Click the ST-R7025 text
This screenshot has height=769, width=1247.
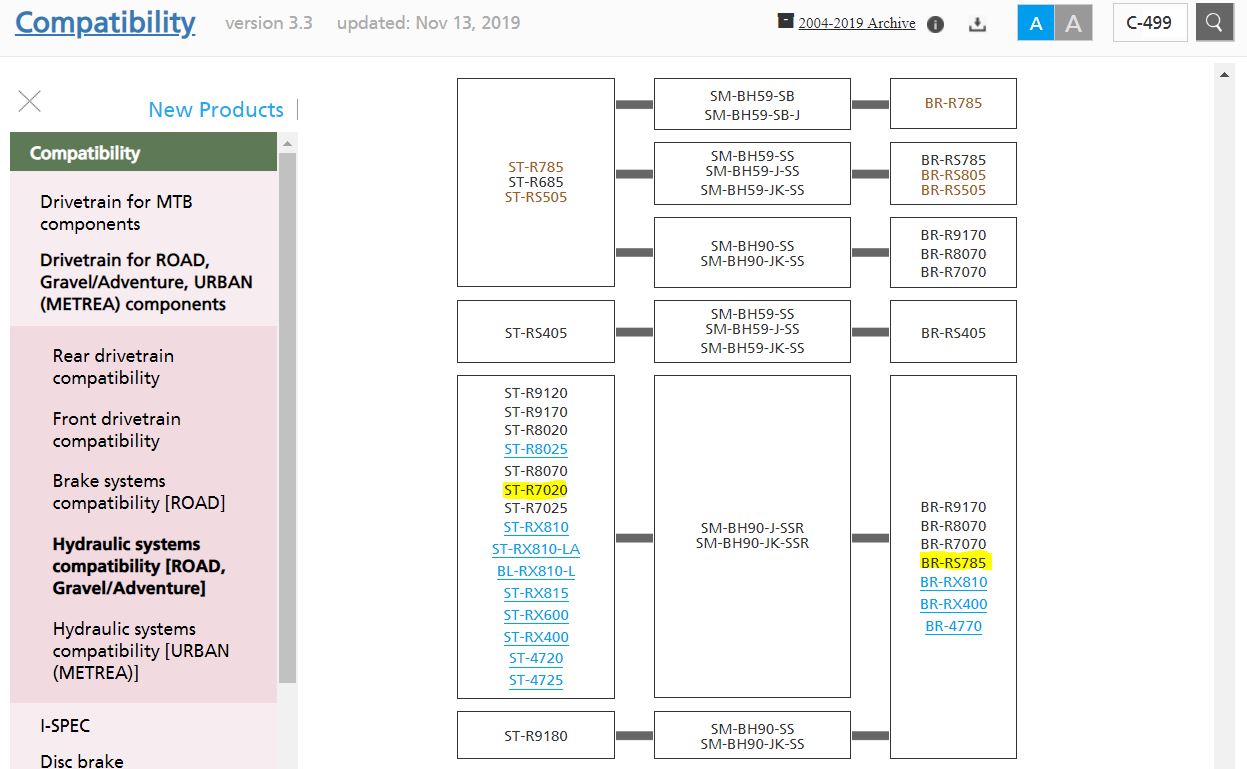536,508
